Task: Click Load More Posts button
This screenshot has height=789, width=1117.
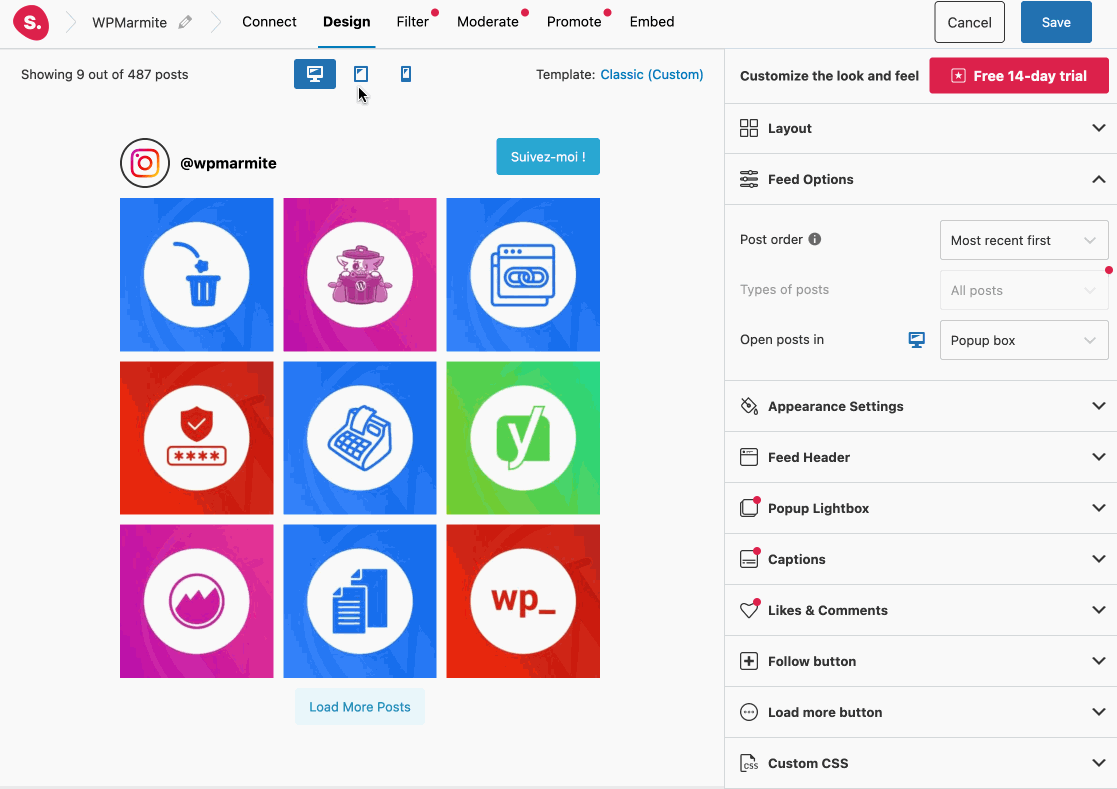Action: pyautogui.click(x=360, y=707)
